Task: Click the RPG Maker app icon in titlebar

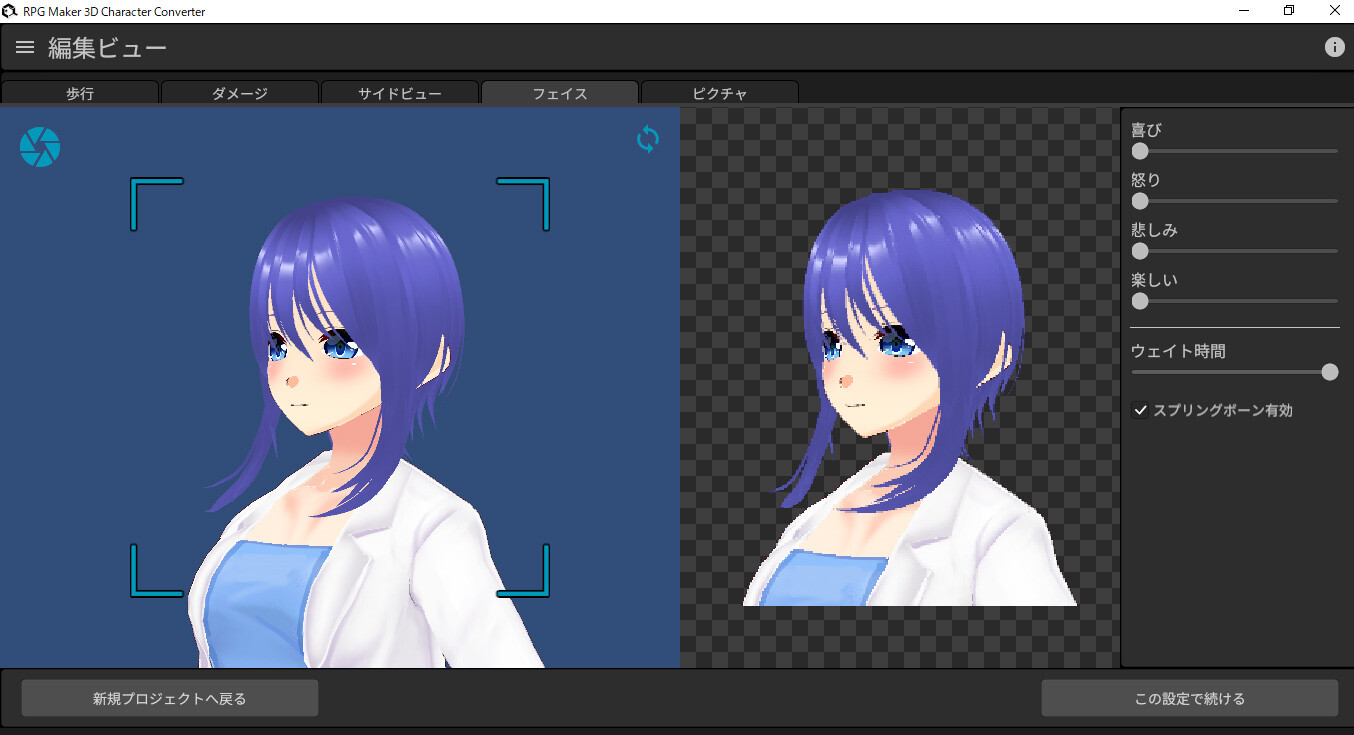Action: pos(11,10)
